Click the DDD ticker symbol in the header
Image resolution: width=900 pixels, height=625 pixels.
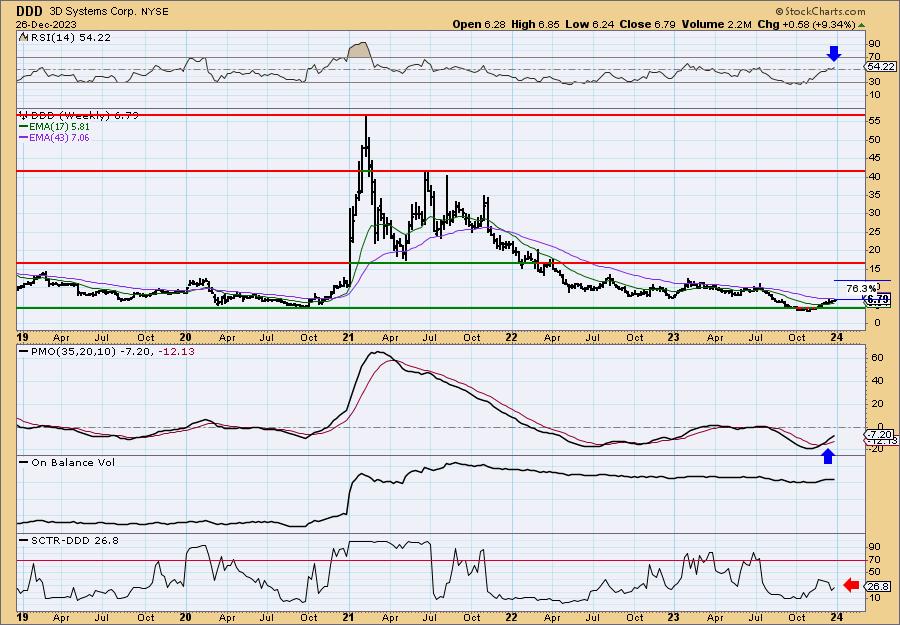pyautogui.click(x=31, y=10)
